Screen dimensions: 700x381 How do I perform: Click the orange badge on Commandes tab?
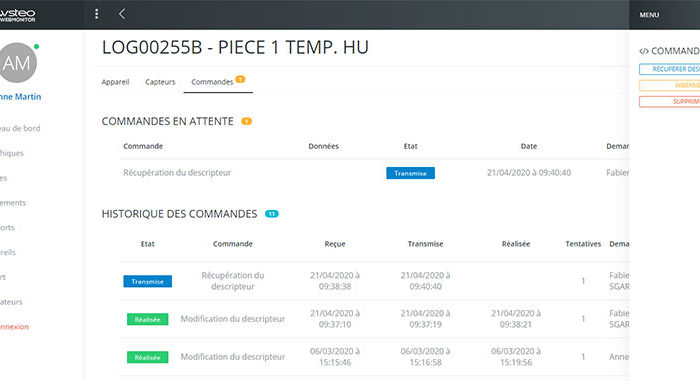coord(240,79)
